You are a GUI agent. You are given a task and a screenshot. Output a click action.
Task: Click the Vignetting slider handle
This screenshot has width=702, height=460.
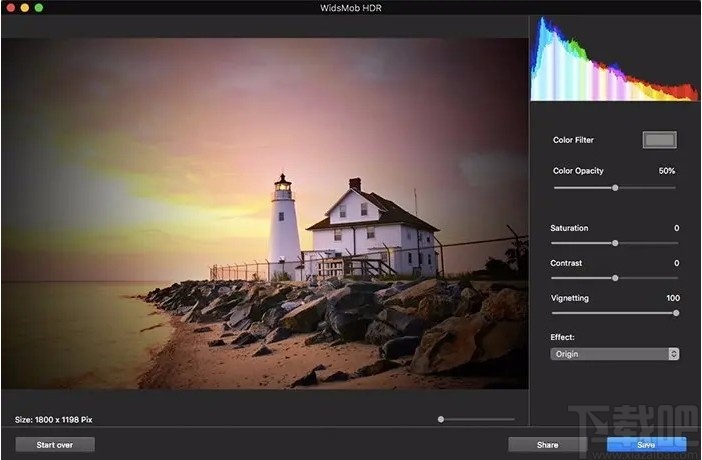(676, 313)
